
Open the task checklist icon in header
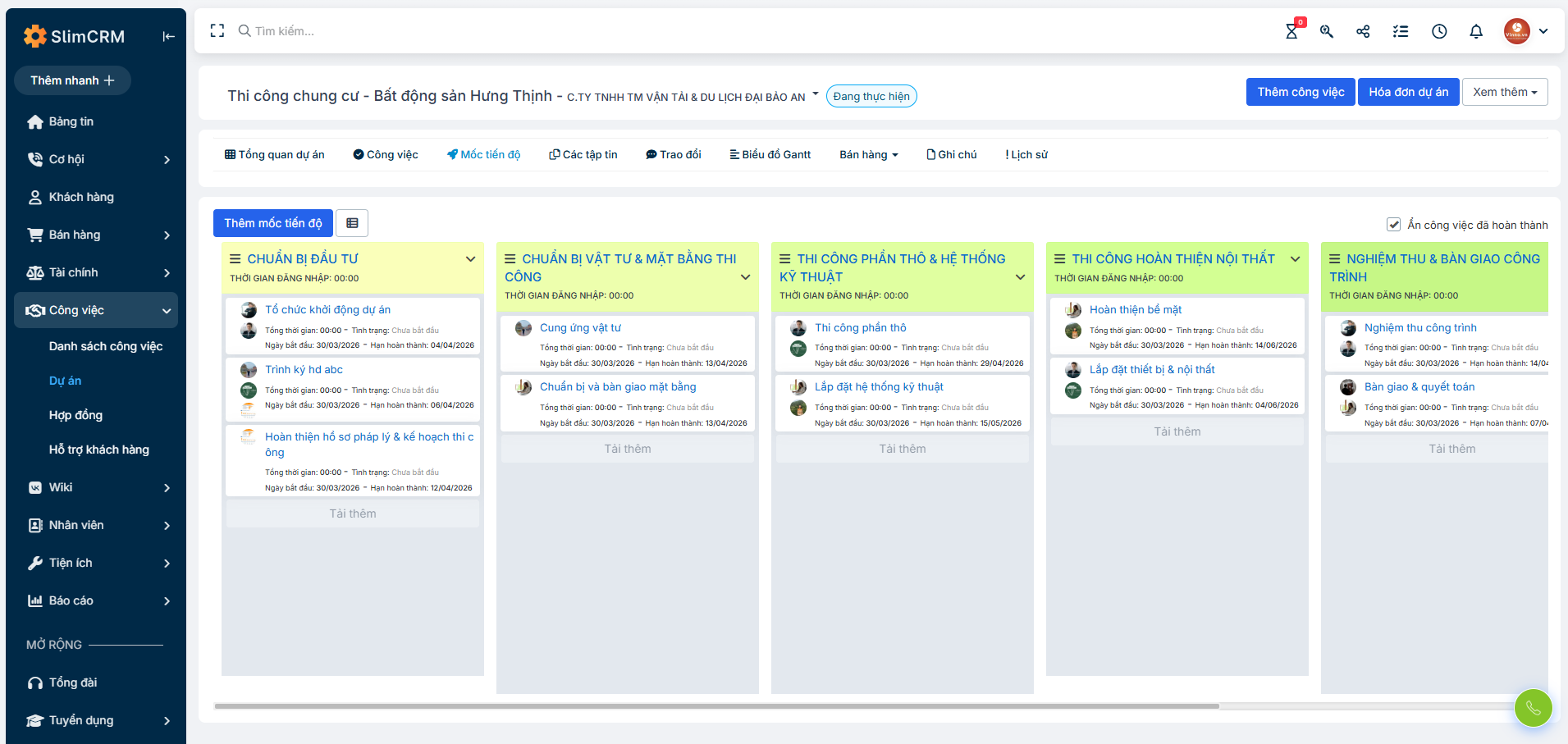[1401, 31]
